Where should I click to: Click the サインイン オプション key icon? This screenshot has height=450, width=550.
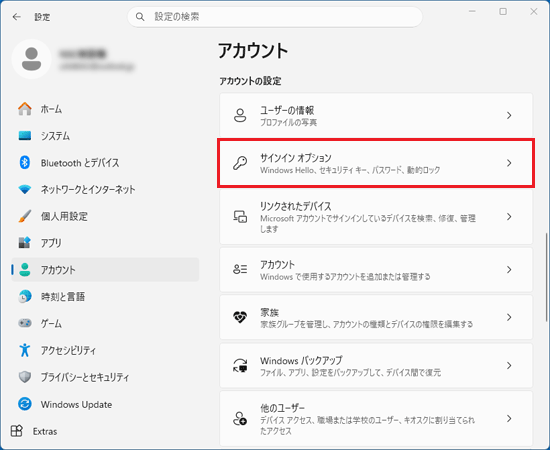[x=240, y=163]
